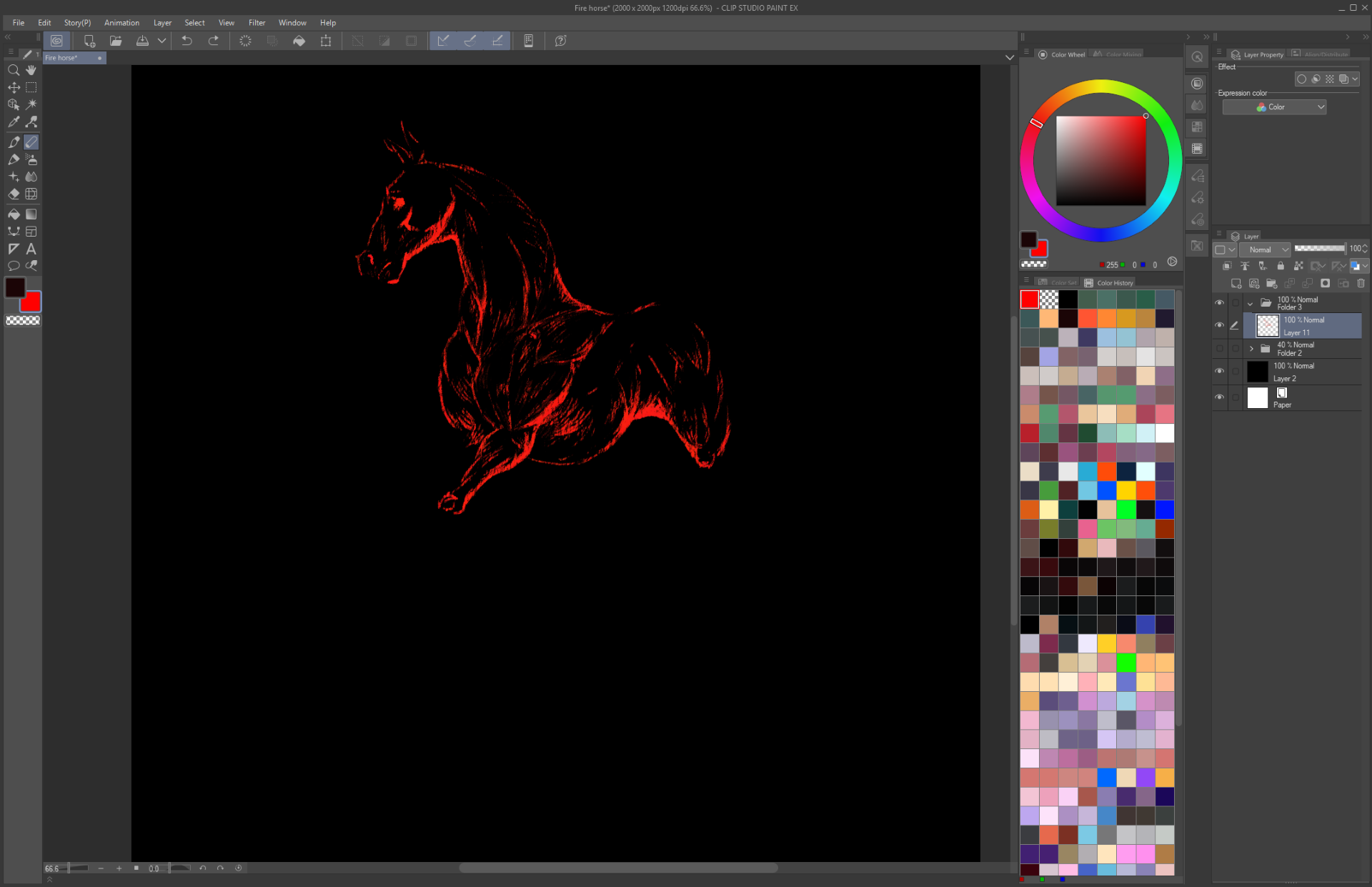
Task: Select the Zoom magnifier tool
Action: point(14,70)
